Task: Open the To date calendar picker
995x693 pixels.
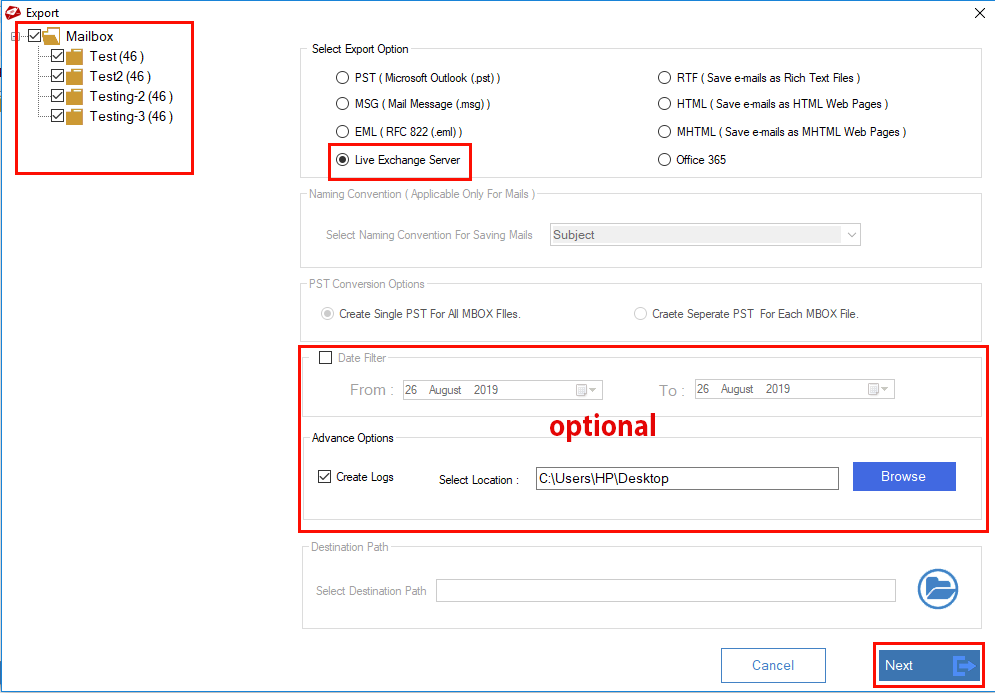Action: click(x=878, y=389)
